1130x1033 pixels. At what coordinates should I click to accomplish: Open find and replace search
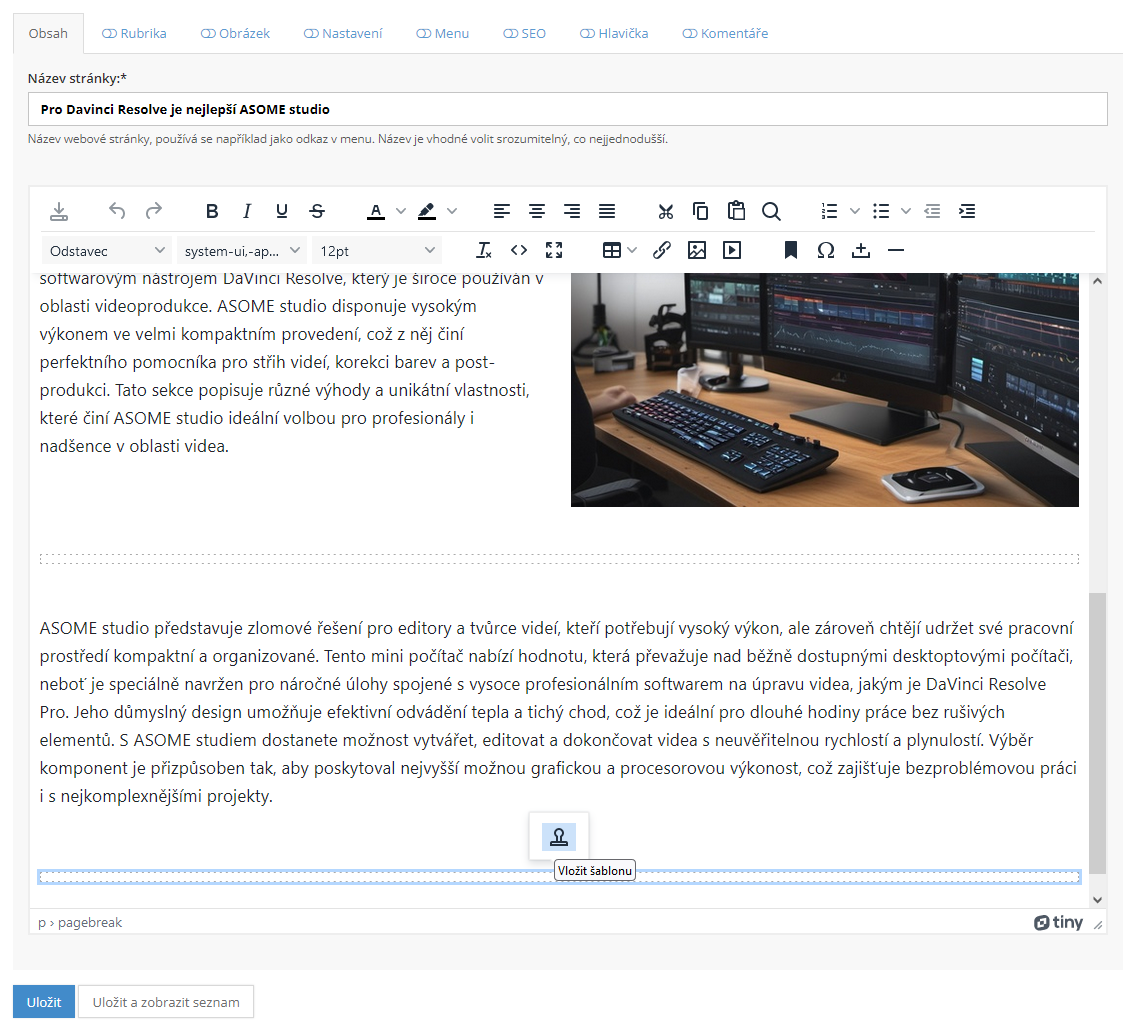[x=771, y=211]
